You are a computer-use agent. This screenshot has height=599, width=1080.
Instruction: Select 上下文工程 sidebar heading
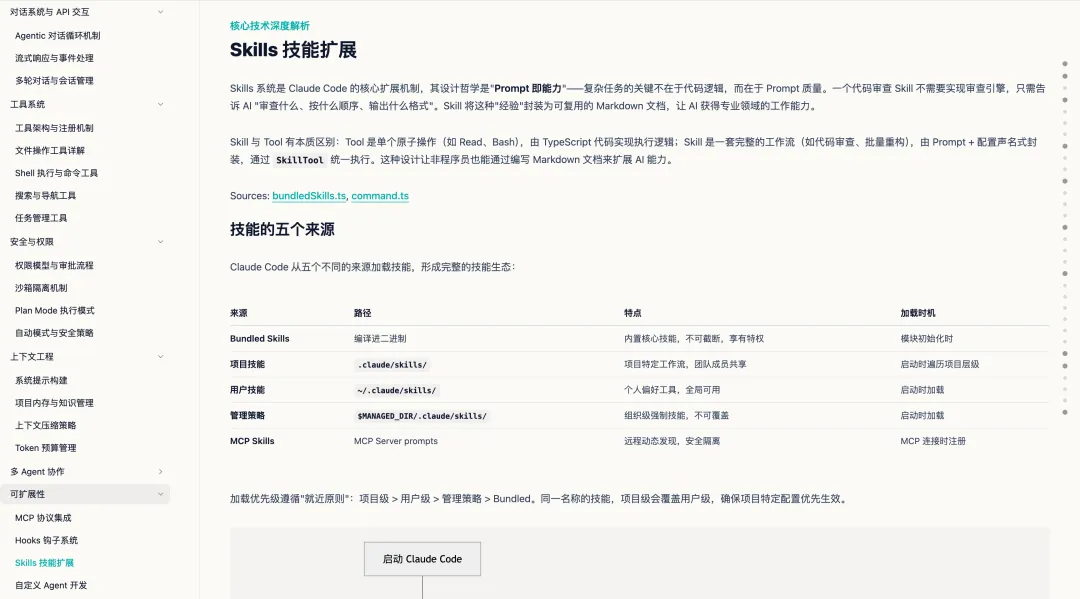(x=32, y=357)
